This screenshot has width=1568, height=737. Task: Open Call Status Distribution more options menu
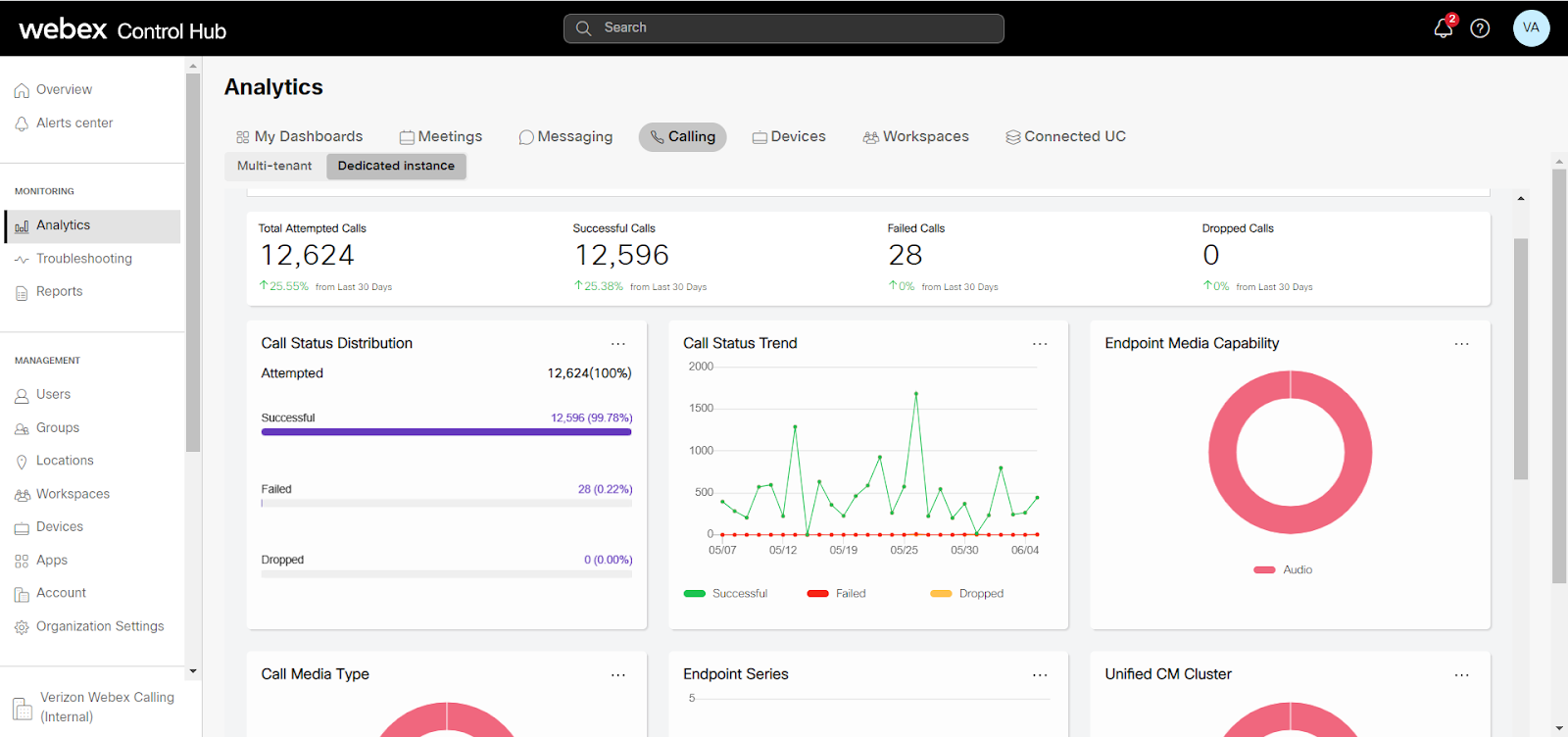point(618,344)
